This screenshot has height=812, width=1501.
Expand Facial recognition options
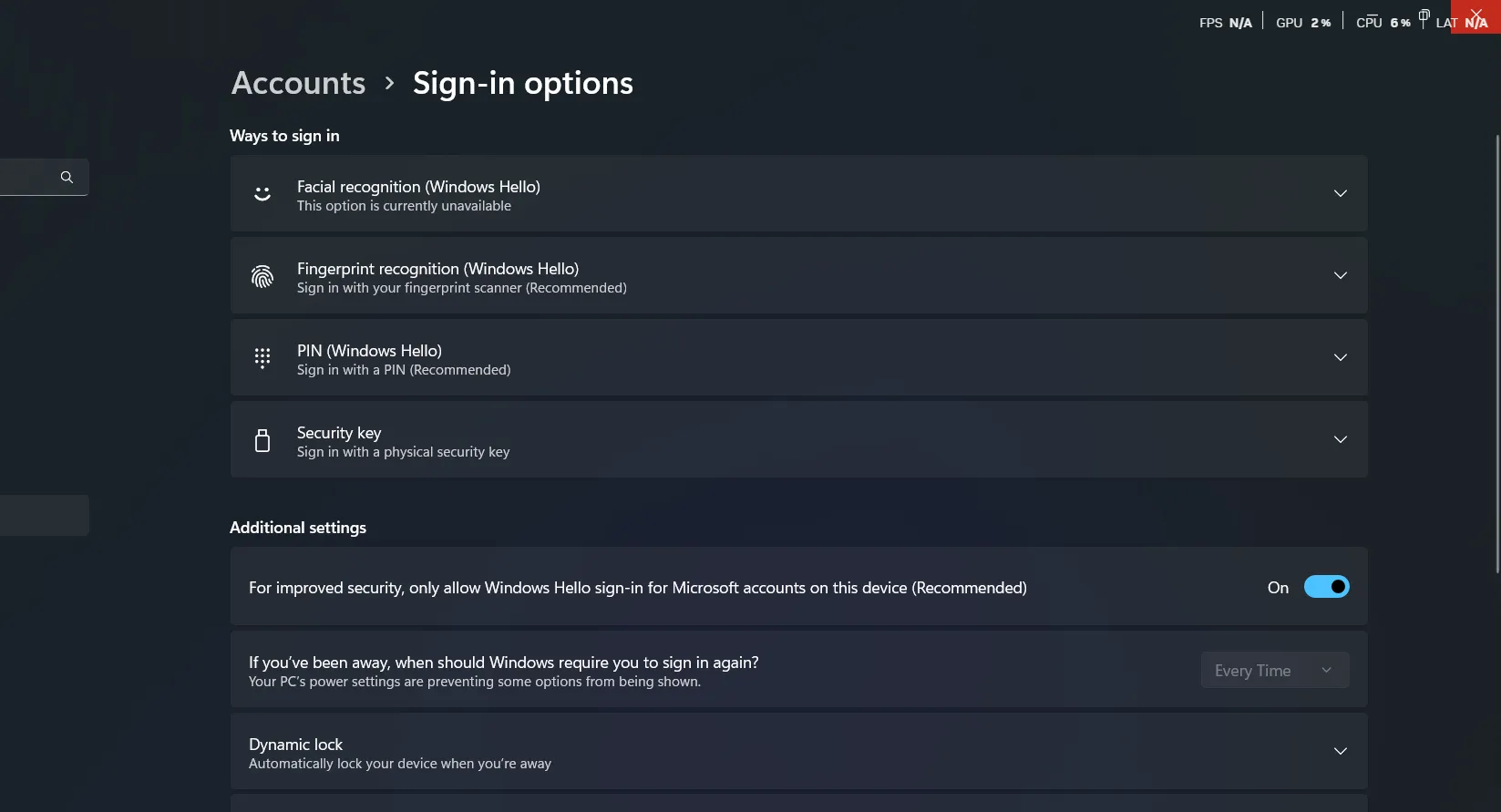1340,193
